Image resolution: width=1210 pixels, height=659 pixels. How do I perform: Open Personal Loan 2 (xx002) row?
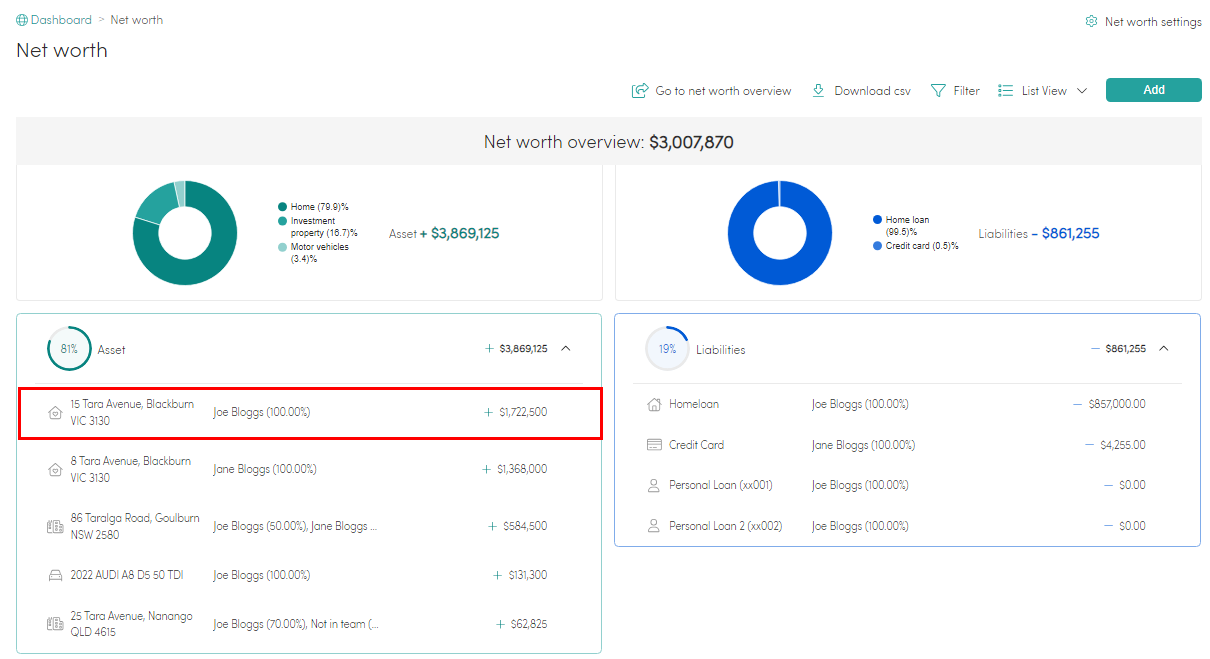click(907, 526)
